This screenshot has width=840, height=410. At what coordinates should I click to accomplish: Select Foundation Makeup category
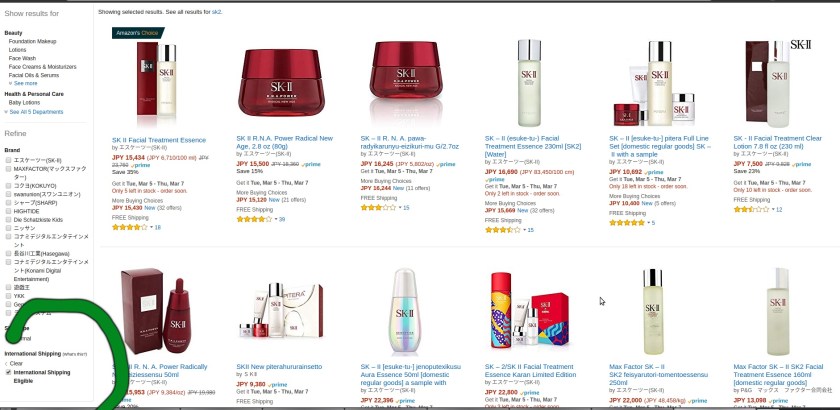click(32, 41)
